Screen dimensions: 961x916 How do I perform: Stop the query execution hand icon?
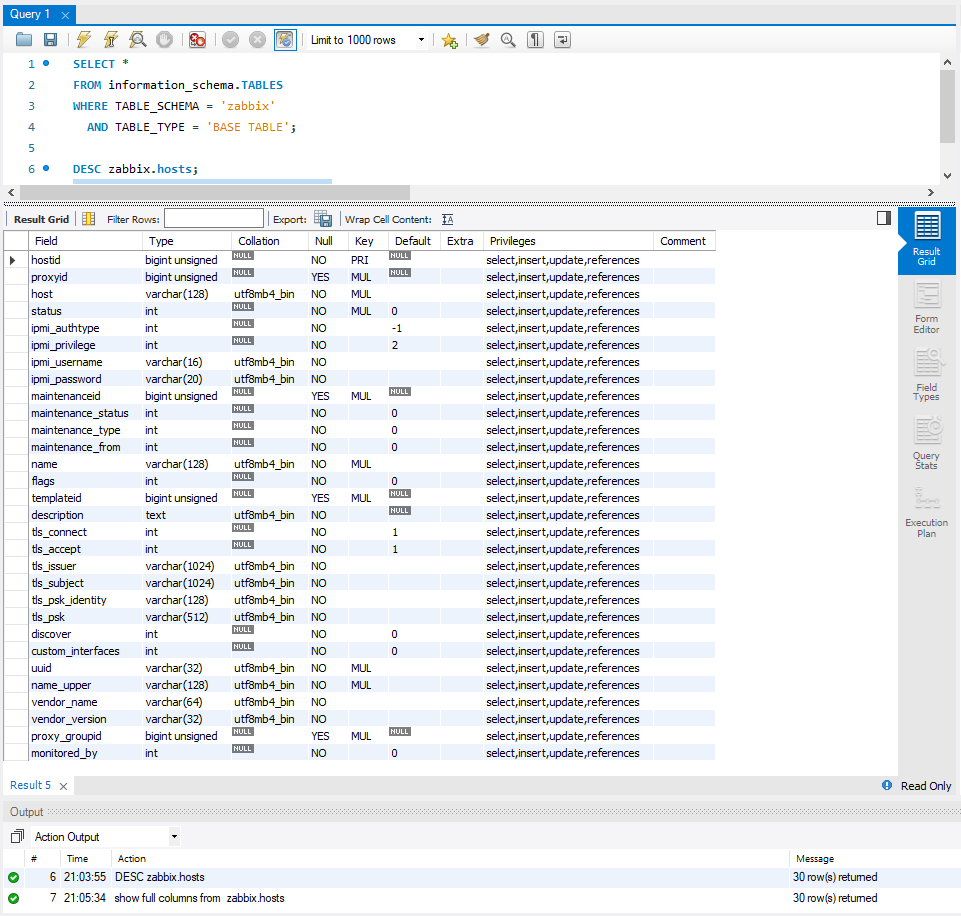click(x=164, y=40)
